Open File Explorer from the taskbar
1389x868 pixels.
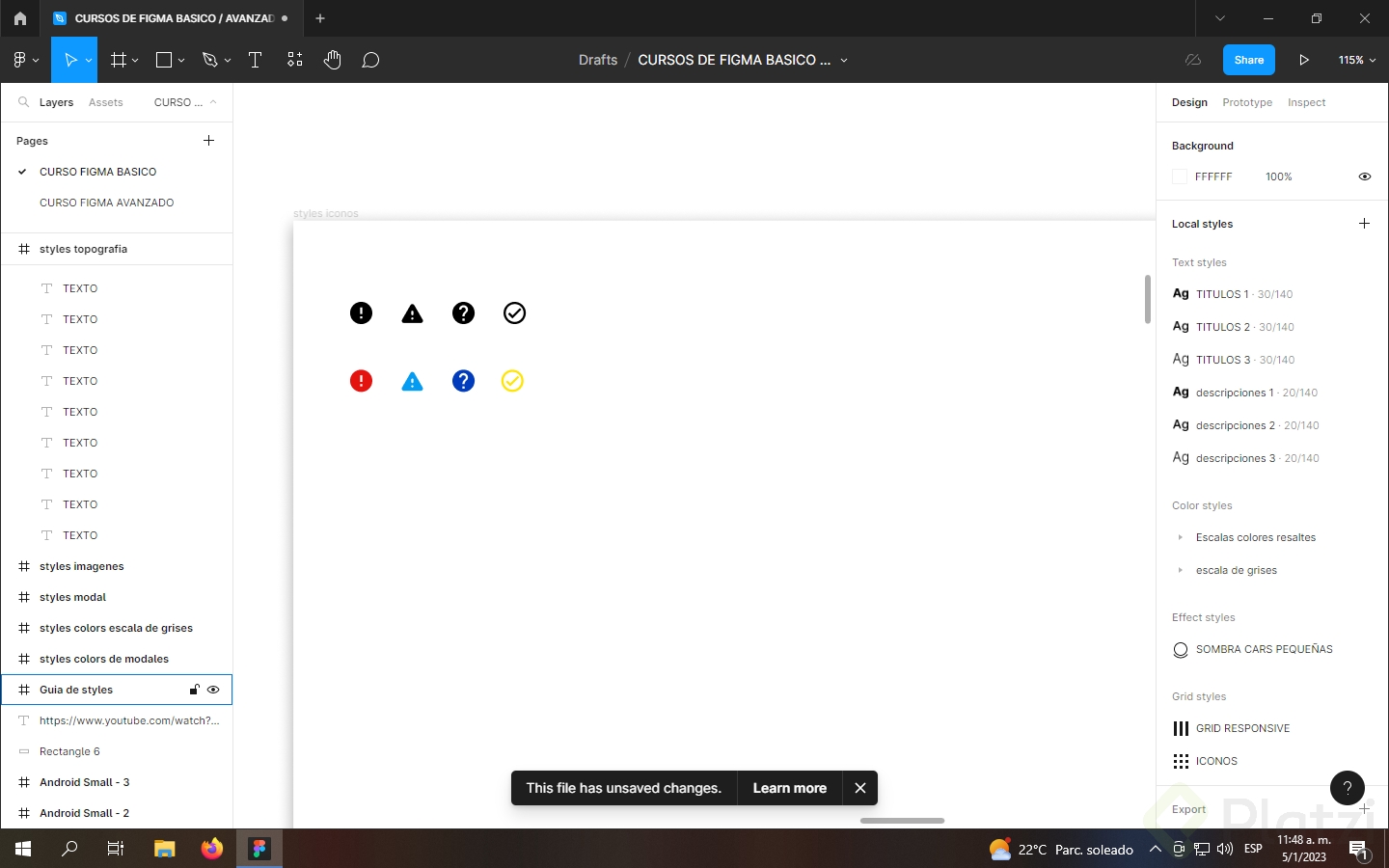point(165,849)
